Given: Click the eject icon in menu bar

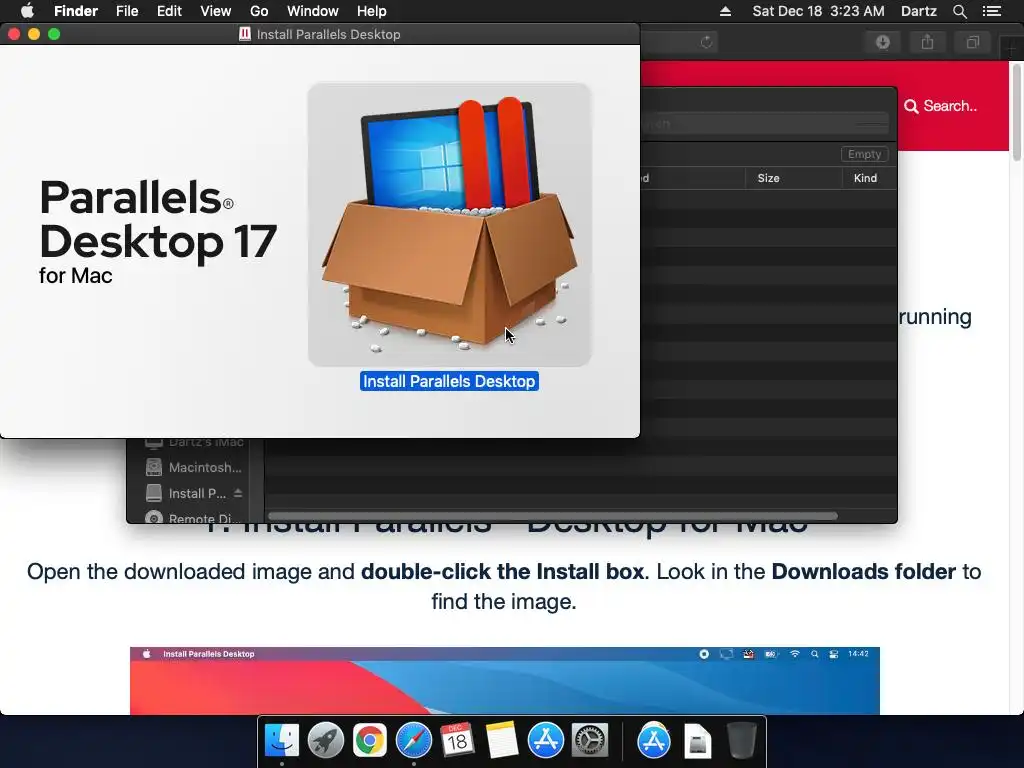Looking at the screenshot, I should point(725,11).
